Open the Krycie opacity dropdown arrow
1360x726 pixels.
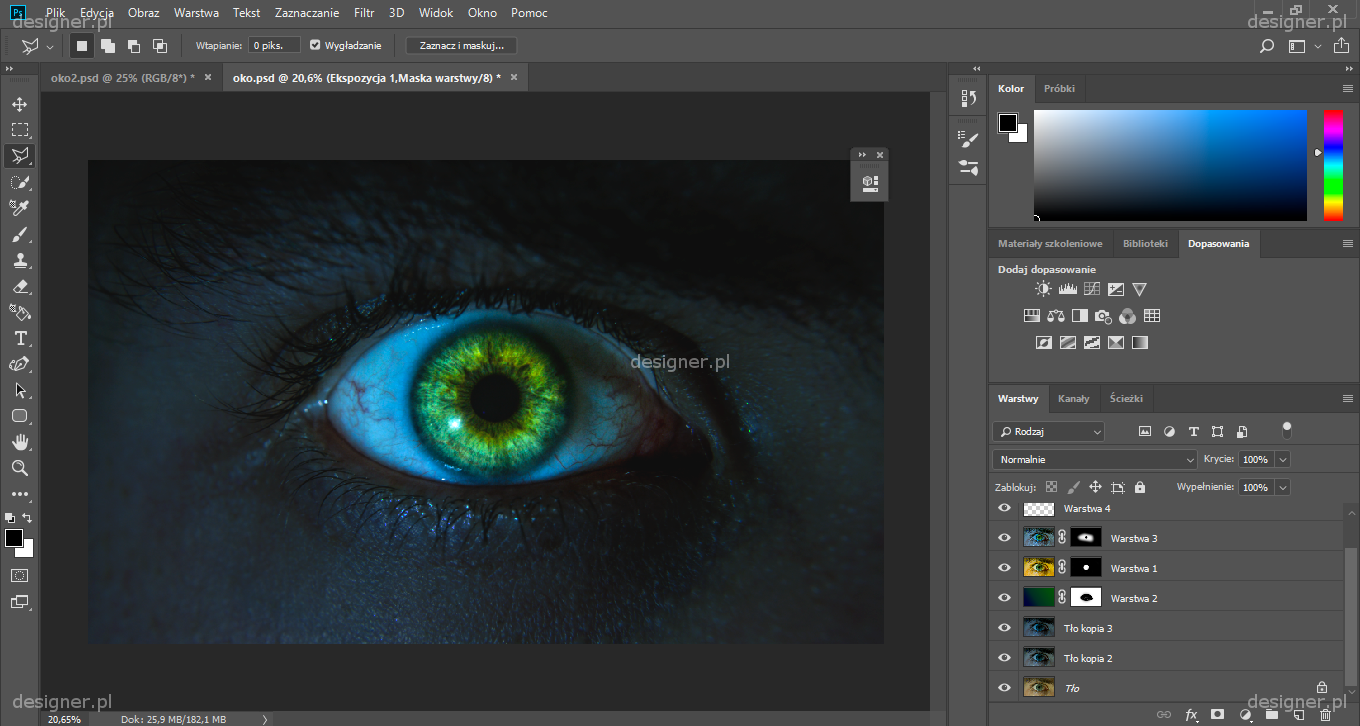(1282, 460)
